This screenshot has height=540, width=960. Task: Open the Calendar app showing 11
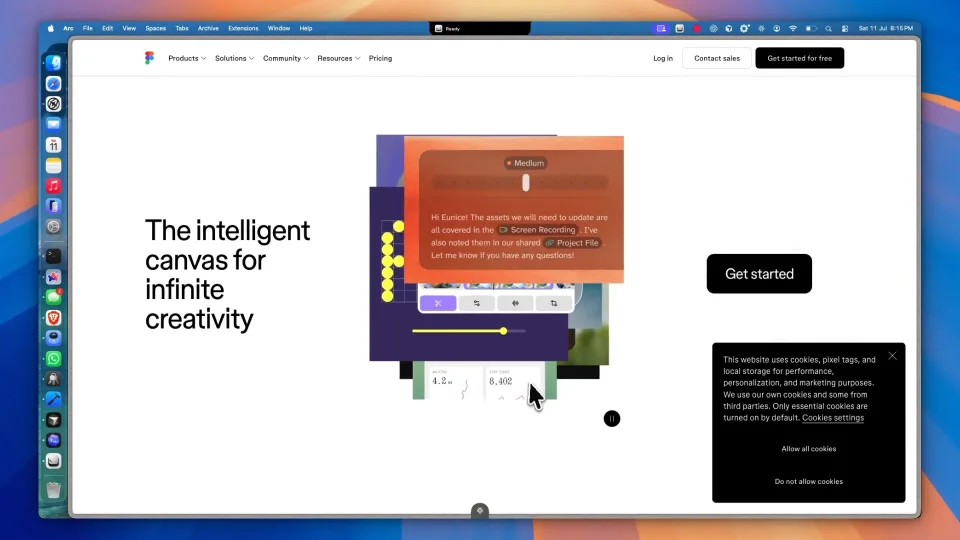coord(54,145)
